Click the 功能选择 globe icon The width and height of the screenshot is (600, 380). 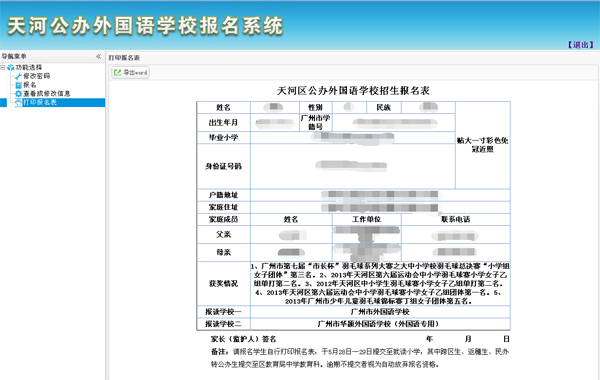click(x=11, y=67)
